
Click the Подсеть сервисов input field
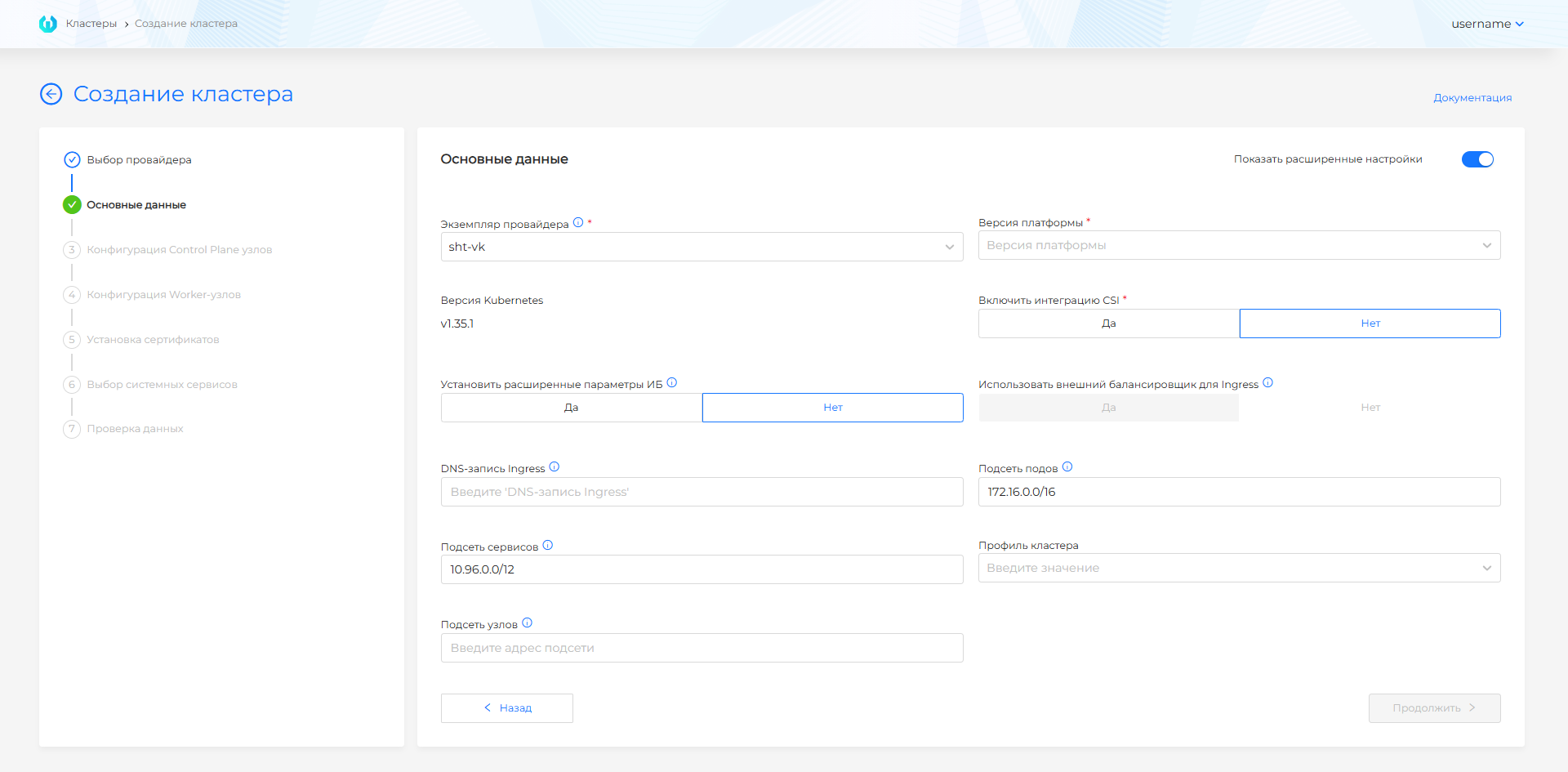(702, 569)
